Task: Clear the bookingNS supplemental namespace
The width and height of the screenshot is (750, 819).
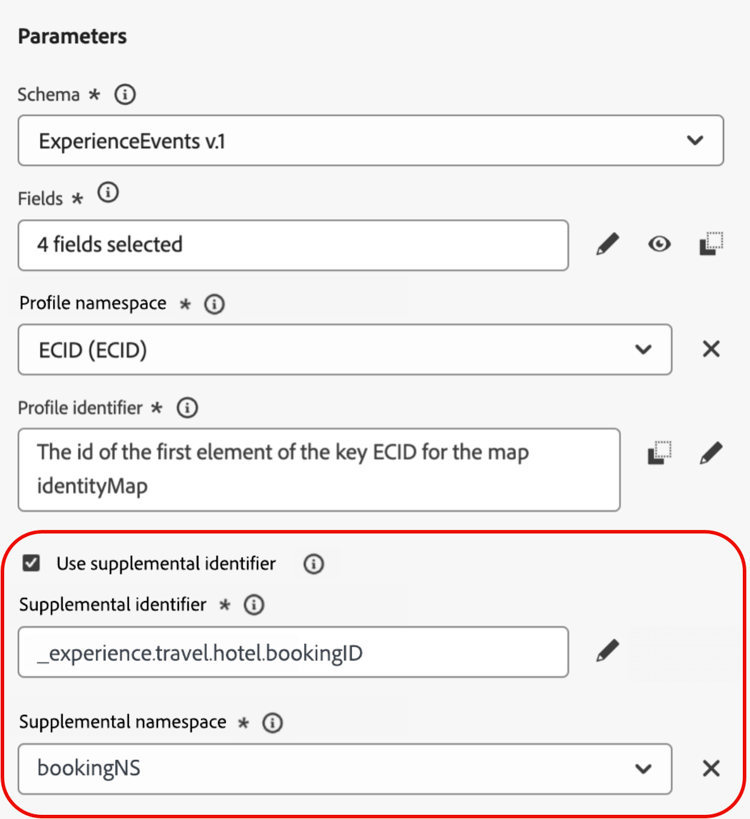Action: tap(711, 768)
